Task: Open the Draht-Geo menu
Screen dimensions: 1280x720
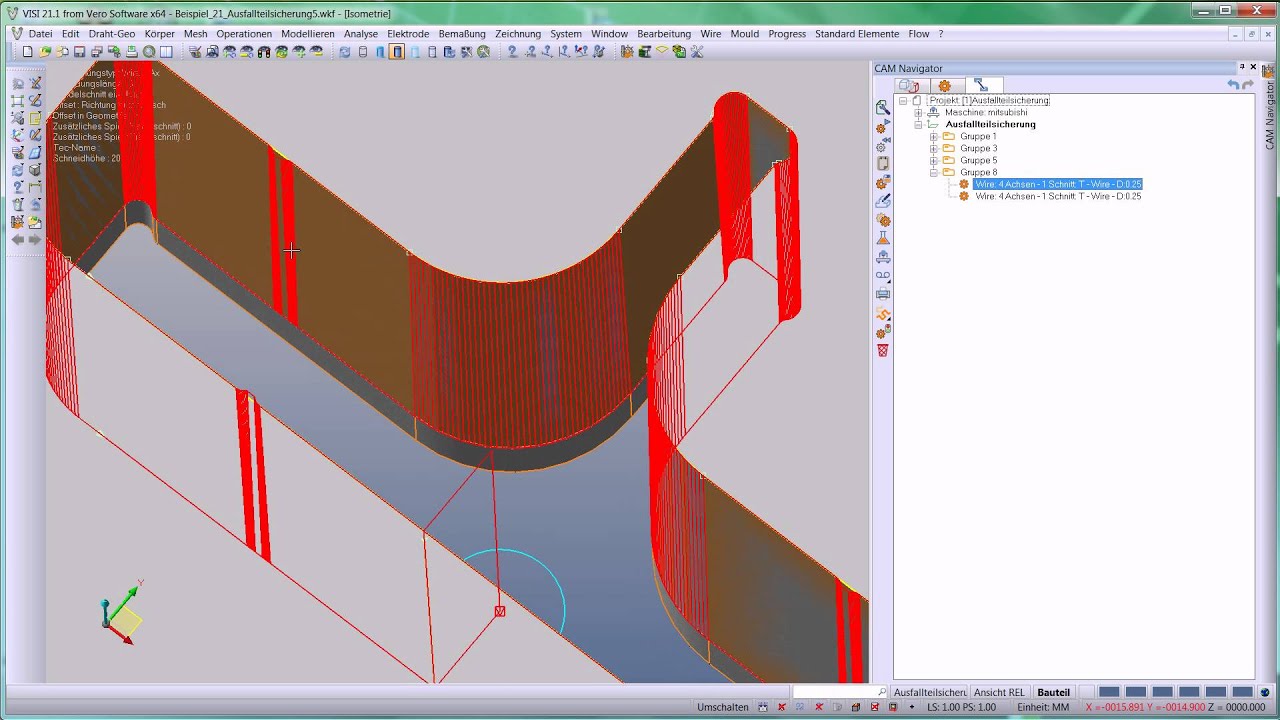Action: (x=112, y=34)
